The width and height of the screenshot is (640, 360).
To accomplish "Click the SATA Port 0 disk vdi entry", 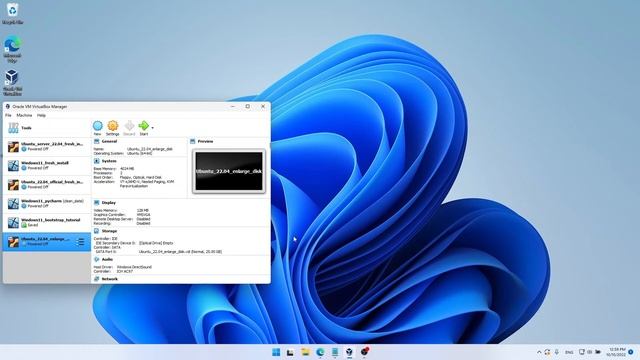I will (x=180, y=252).
